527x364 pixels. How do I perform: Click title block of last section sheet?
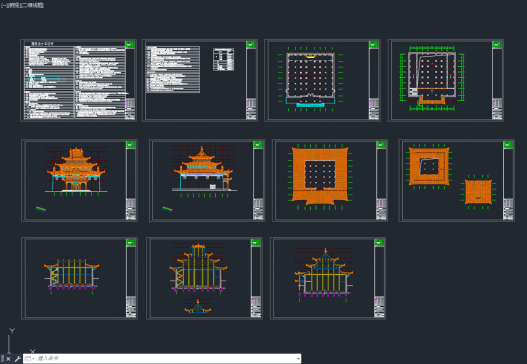pos(379,307)
